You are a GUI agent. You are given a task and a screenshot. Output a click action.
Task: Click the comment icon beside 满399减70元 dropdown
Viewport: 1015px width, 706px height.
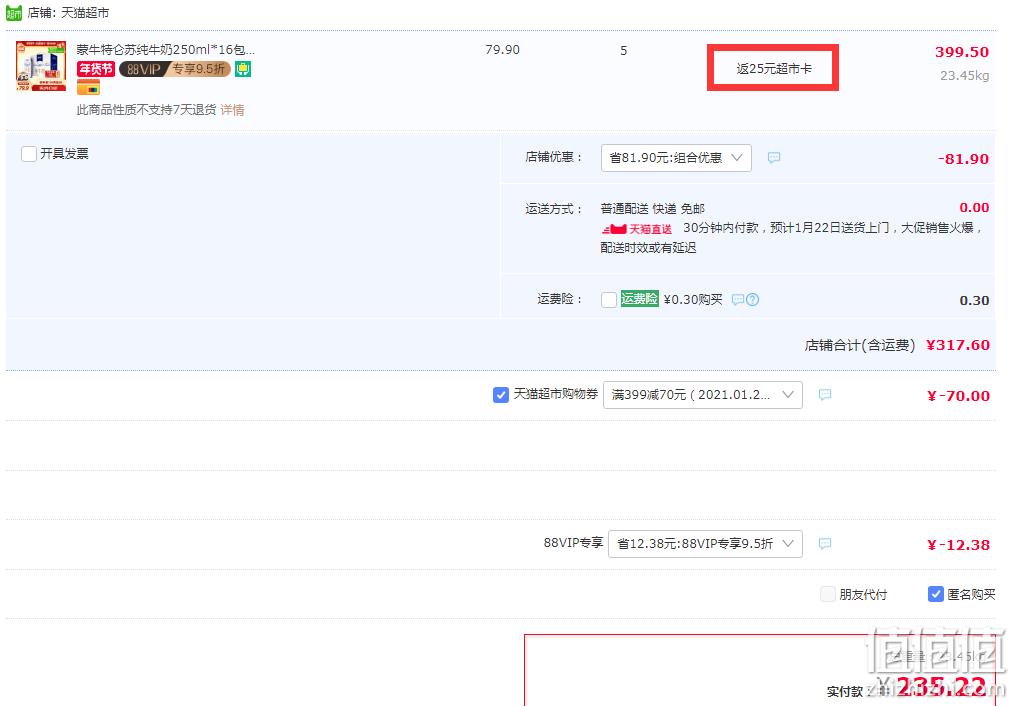[x=825, y=395]
